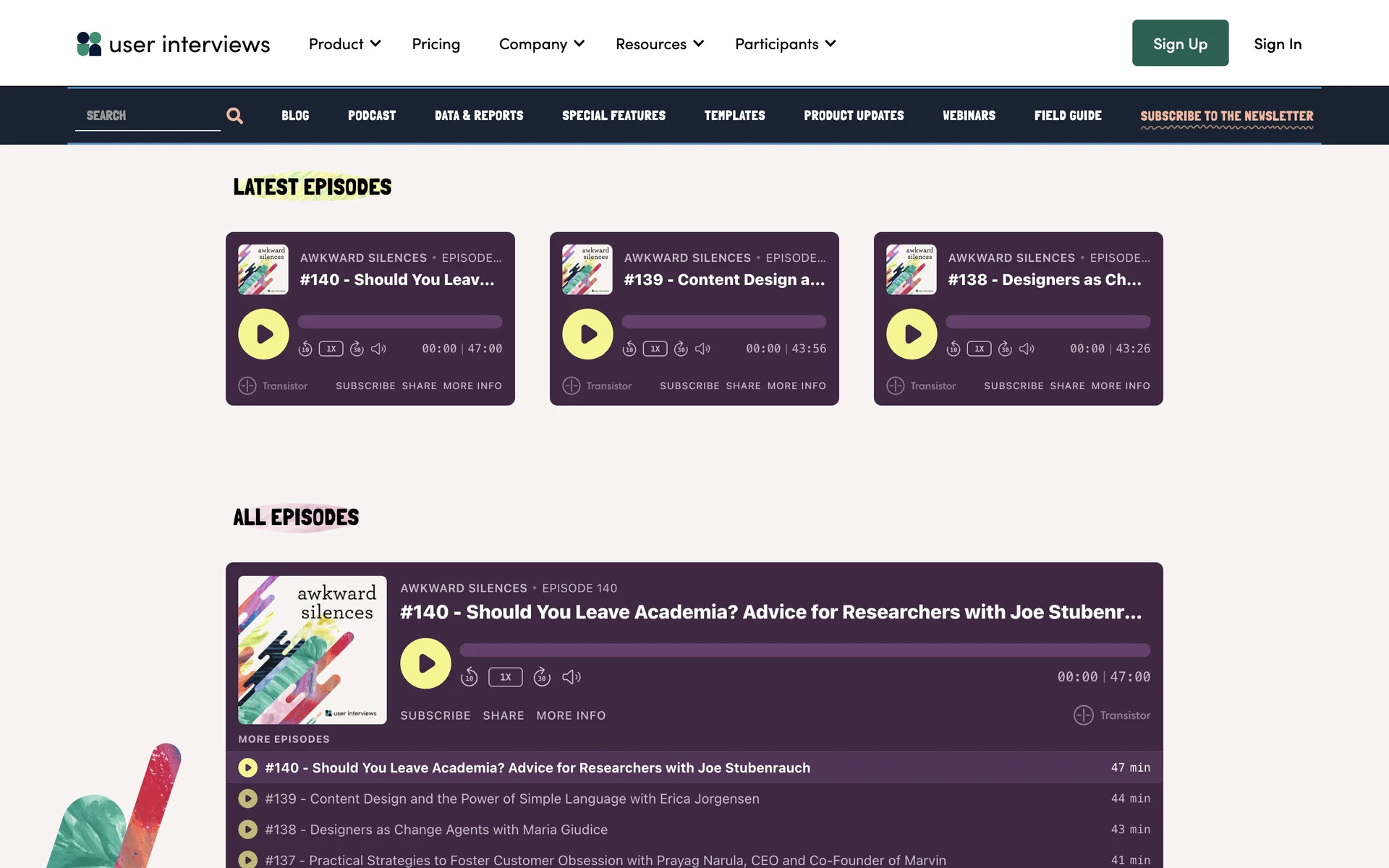Click the search magnifier icon
Viewport: 1389px width, 868px height.
(234, 116)
